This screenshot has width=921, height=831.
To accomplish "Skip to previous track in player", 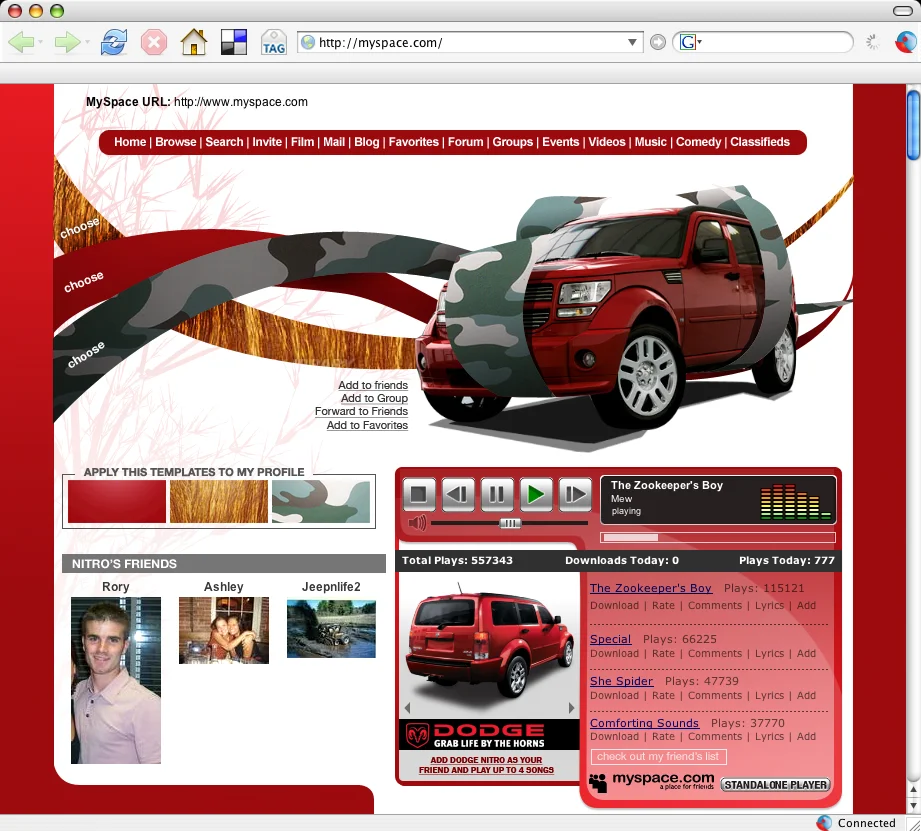I will click(458, 494).
